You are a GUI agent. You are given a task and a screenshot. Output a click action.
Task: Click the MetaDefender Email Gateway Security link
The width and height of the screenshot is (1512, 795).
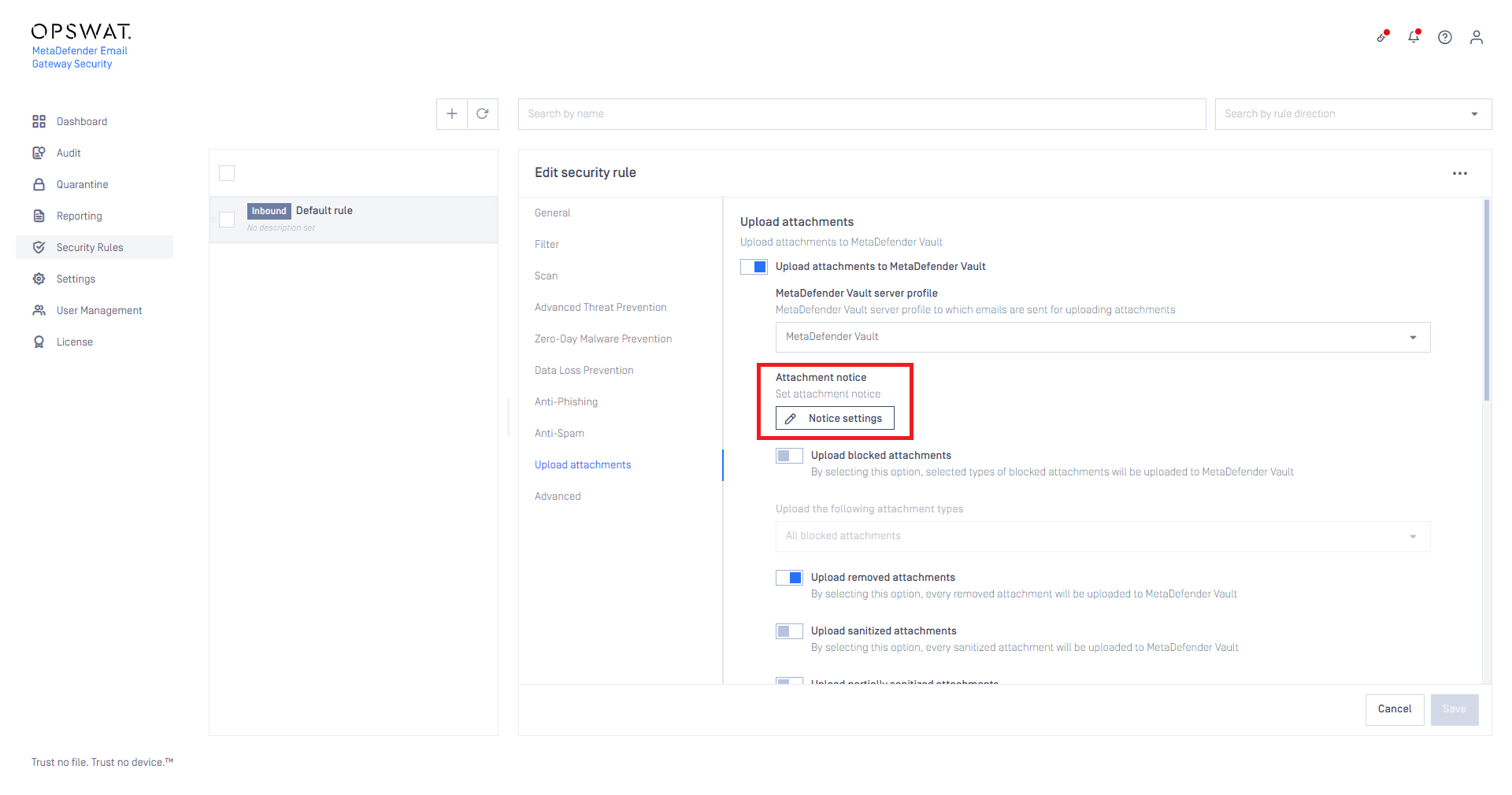coord(80,57)
